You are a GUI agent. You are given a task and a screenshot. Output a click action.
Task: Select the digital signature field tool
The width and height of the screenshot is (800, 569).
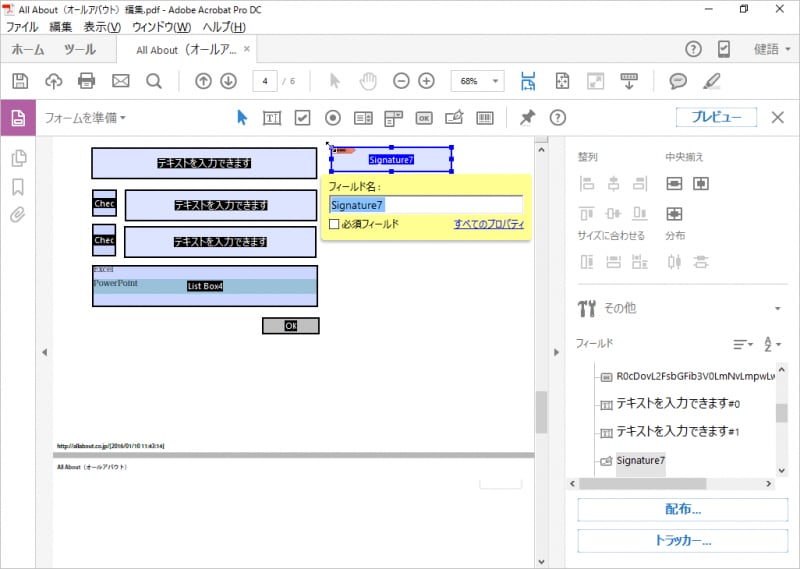[x=454, y=118]
